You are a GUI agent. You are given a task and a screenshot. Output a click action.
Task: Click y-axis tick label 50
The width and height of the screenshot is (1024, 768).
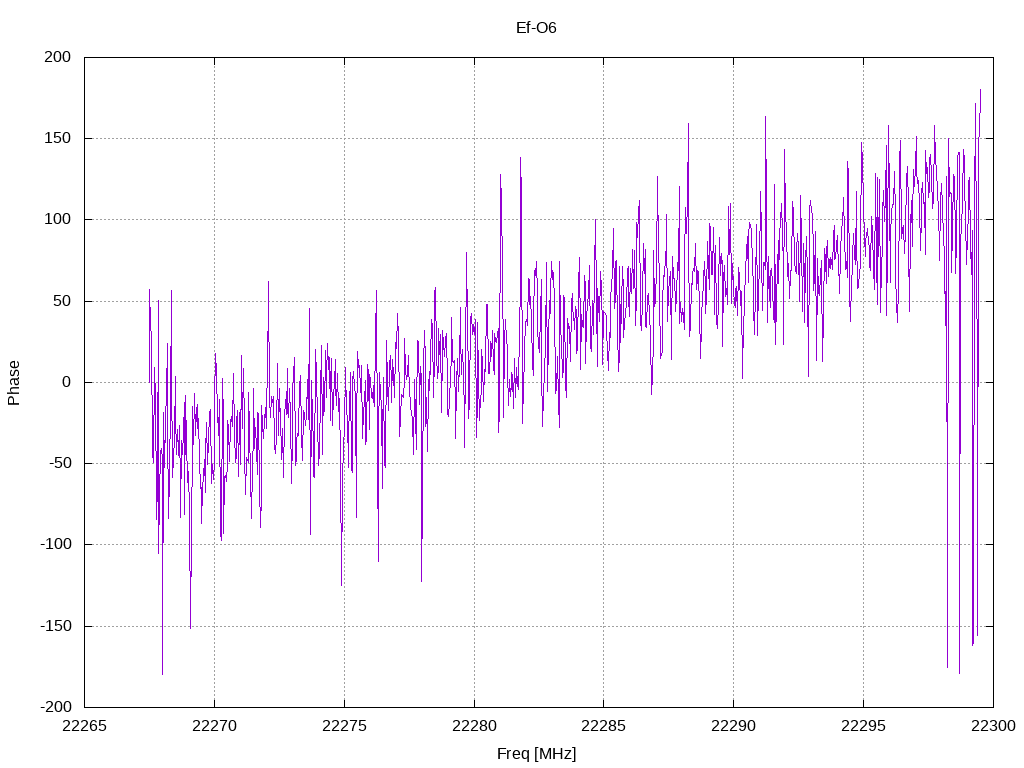click(x=62, y=301)
